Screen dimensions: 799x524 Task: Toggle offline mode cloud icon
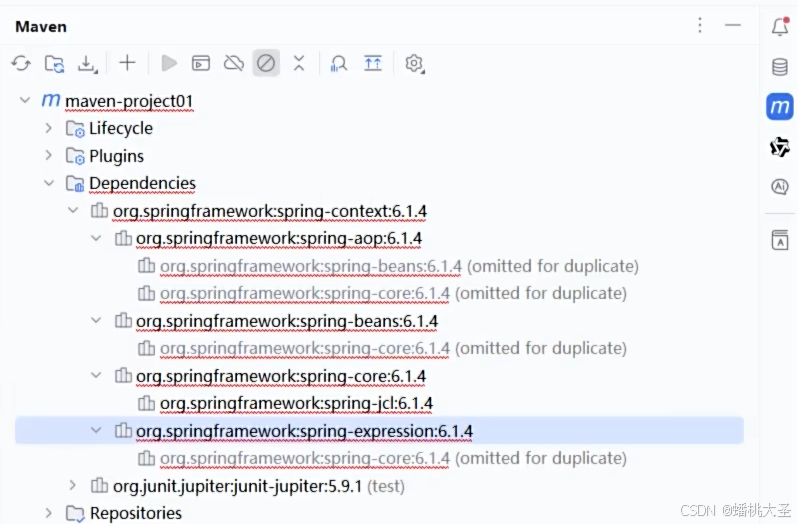click(233, 63)
